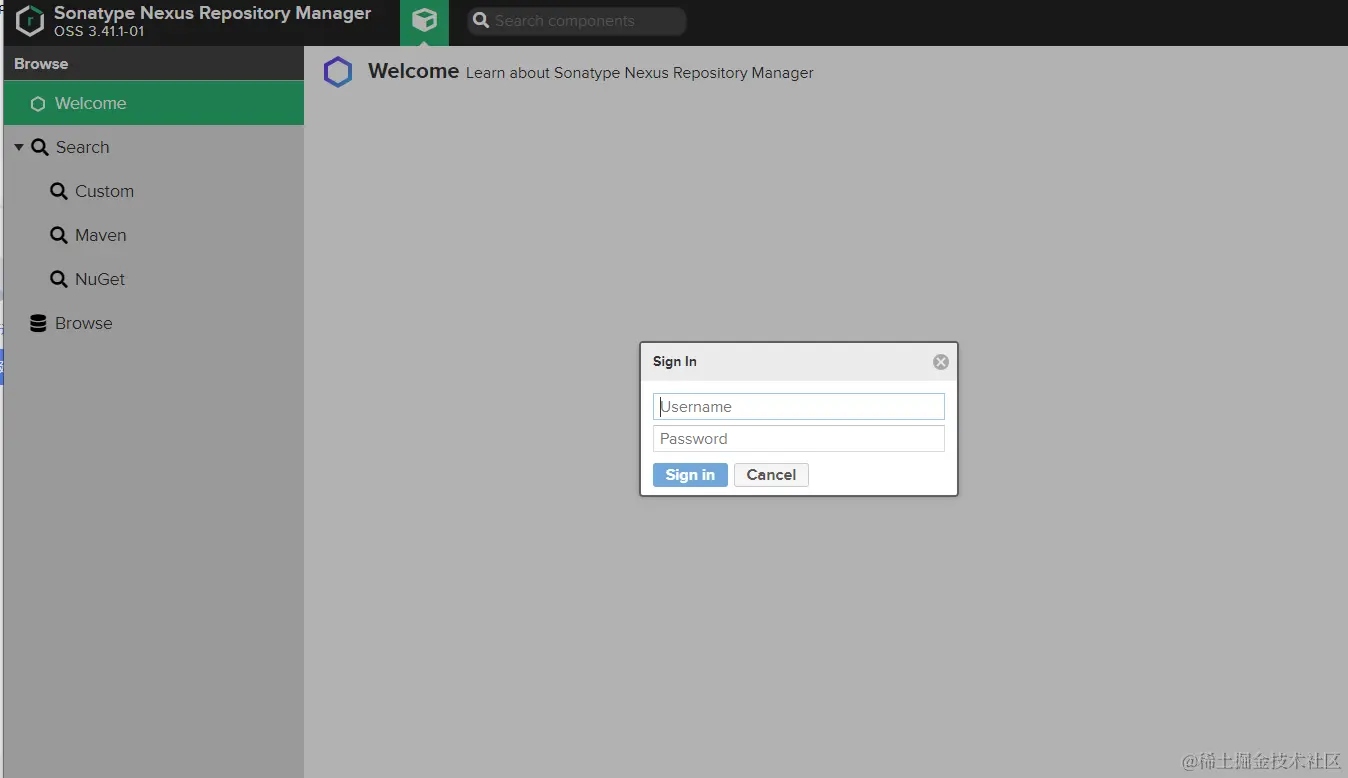Click the magnifier icon beside Custom
Screen dimensions: 1348x778
[59, 191]
